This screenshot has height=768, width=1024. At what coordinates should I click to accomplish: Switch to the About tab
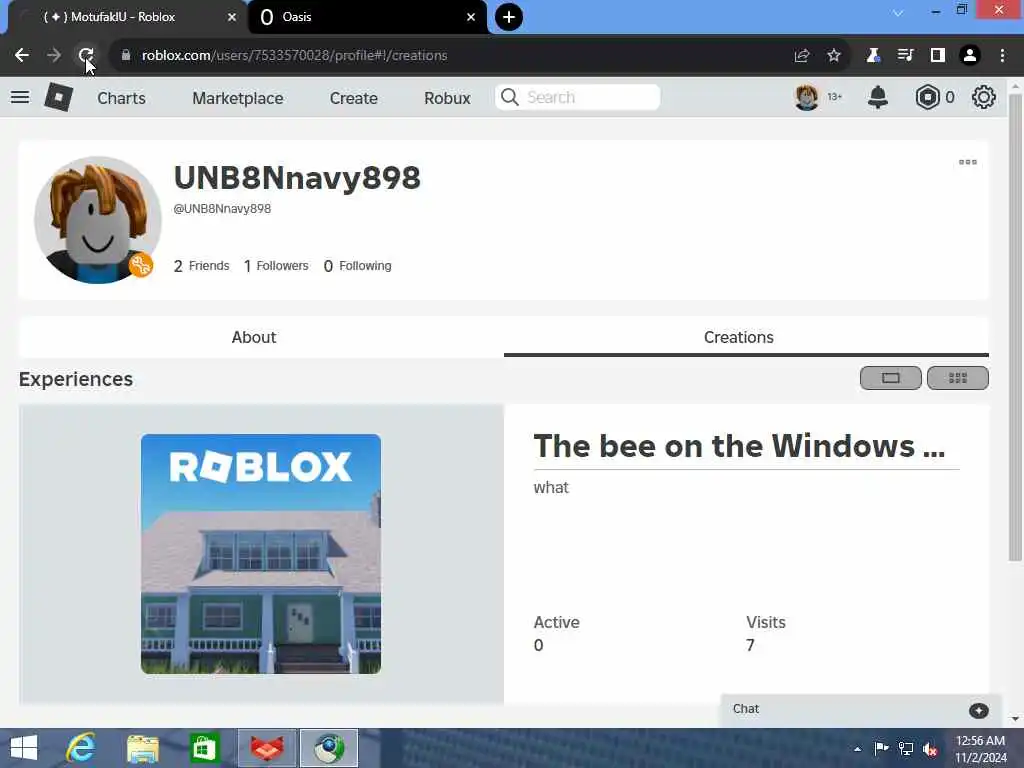pyautogui.click(x=254, y=337)
